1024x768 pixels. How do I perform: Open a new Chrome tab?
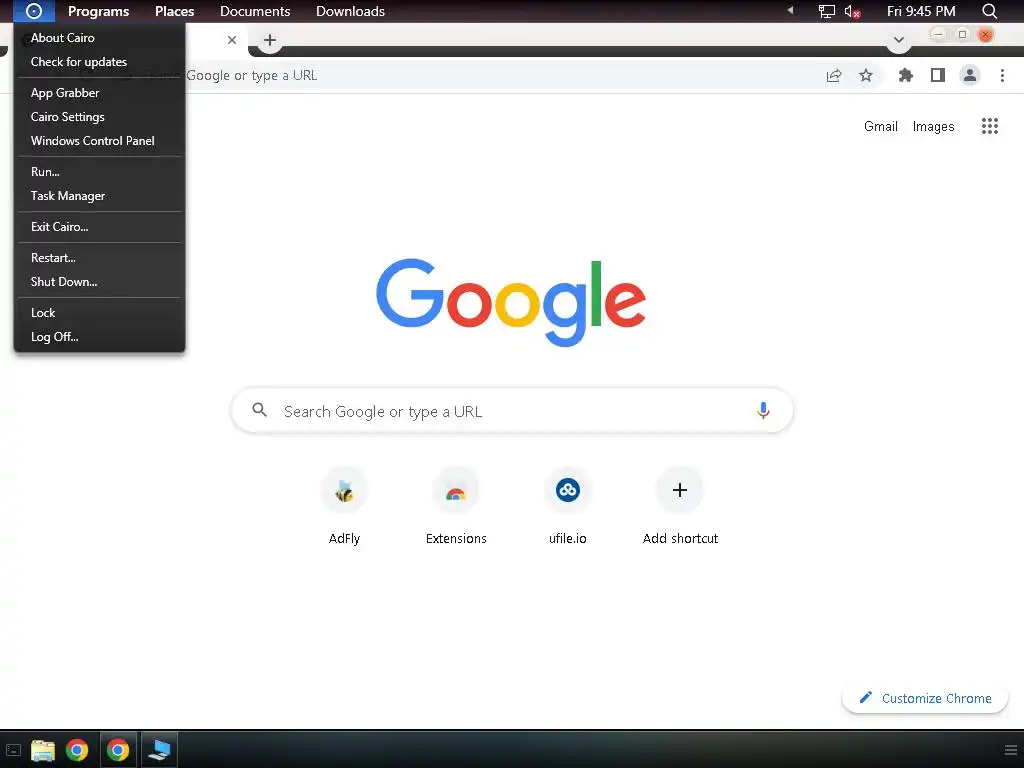[270, 40]
